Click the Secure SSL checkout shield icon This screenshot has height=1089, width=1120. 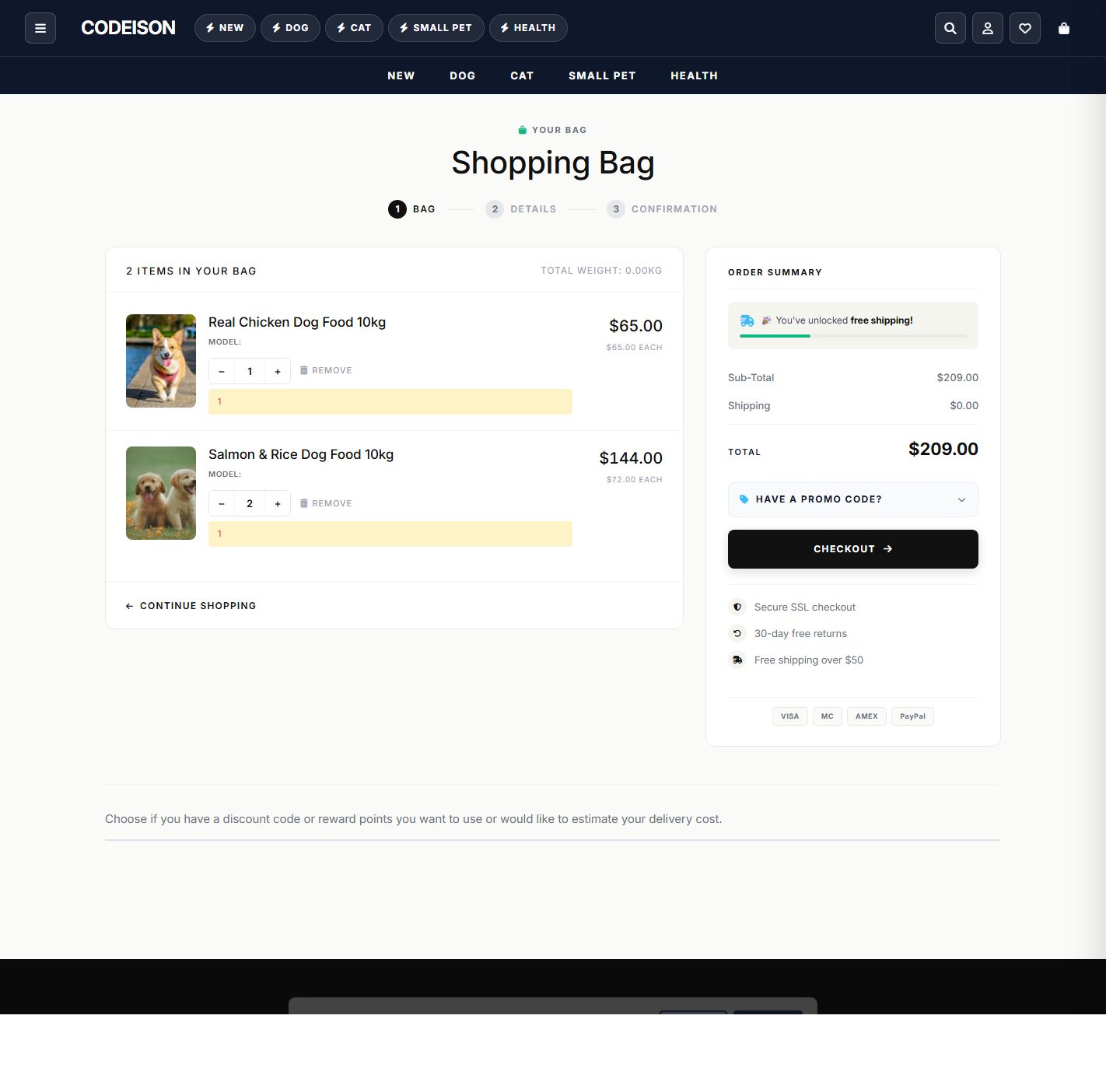click(x=737, y=607)
